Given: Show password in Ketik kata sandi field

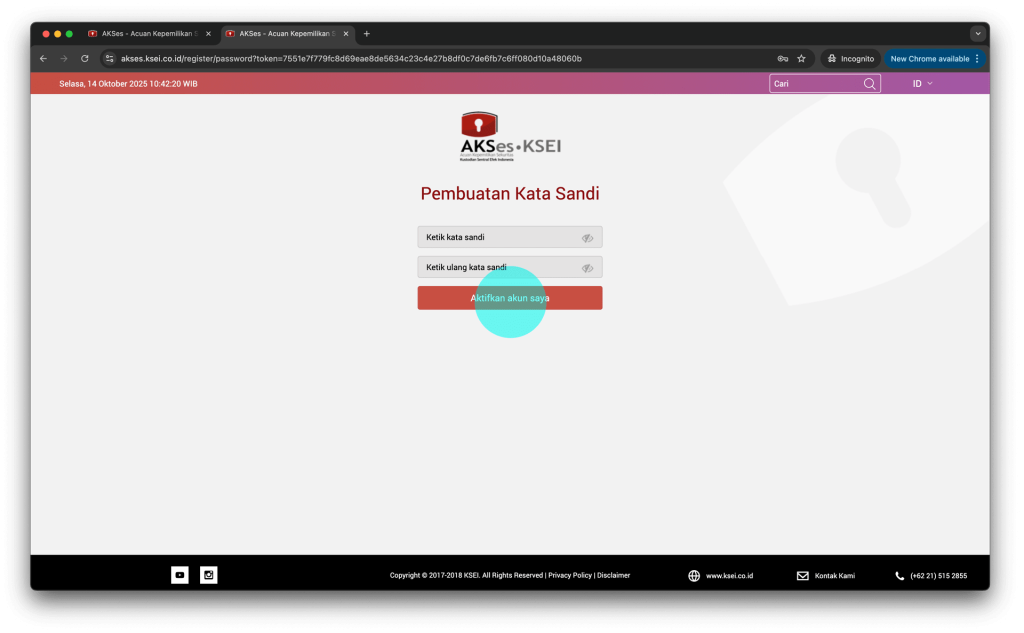Looking at the screenshot, I should tap(587, 238).
